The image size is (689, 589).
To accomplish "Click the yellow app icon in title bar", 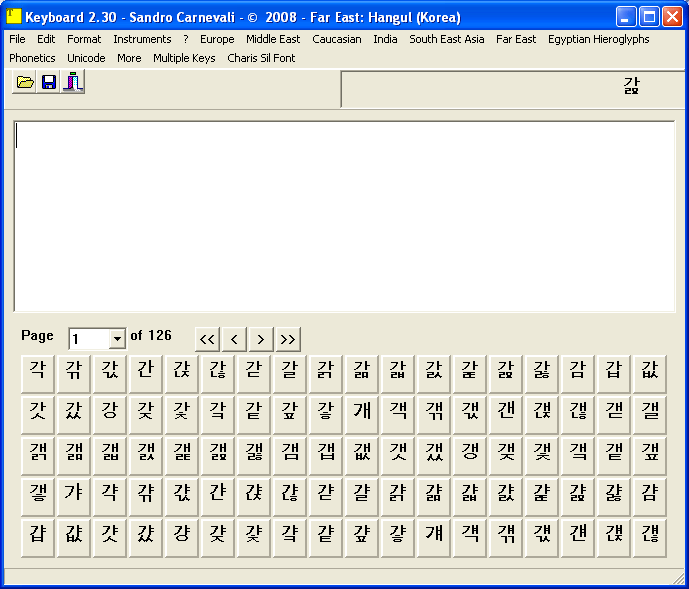I will click(x=14, y=17).
